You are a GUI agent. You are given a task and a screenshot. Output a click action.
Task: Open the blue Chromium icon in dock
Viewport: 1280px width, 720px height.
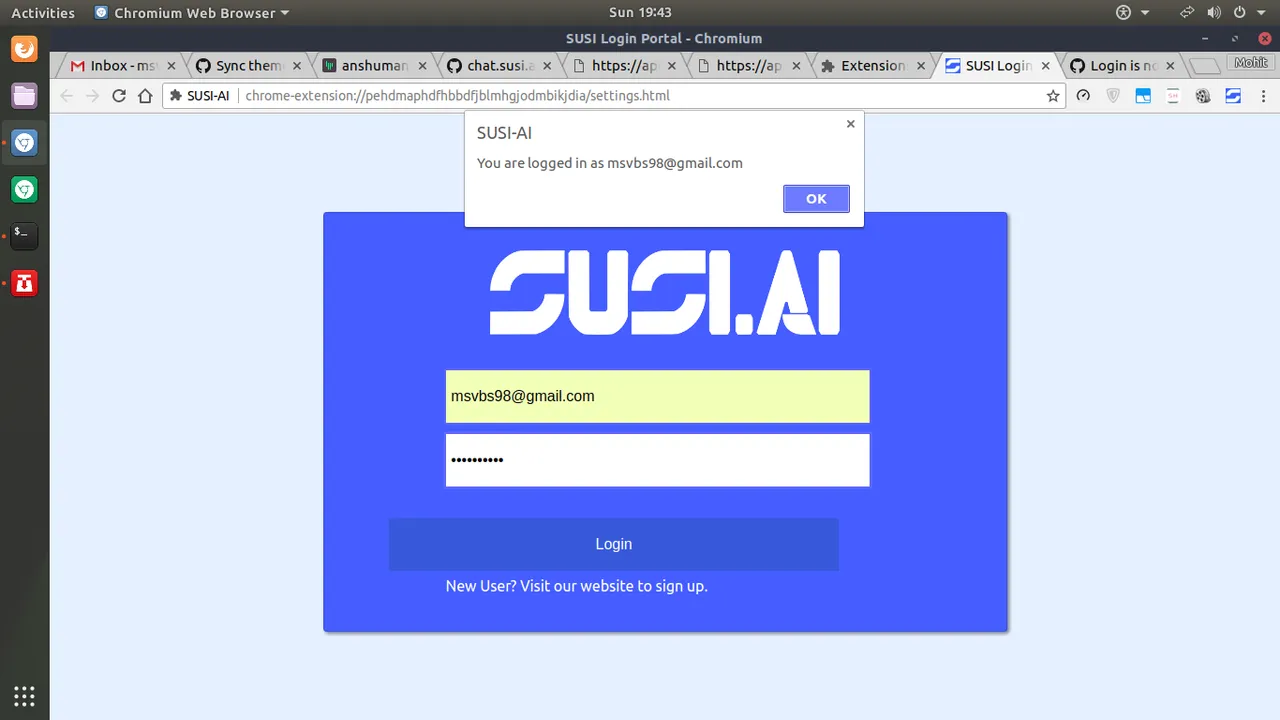pos(24,143)
